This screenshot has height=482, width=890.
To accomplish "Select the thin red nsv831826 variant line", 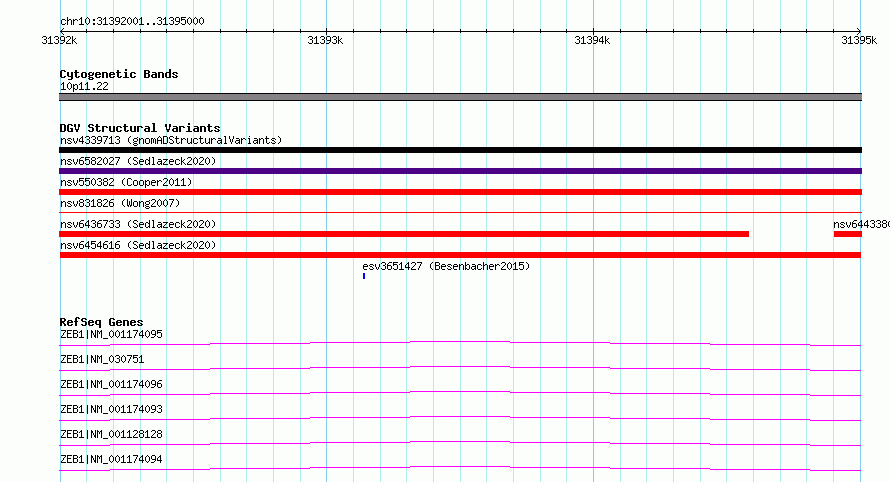I will pos(460,213).
